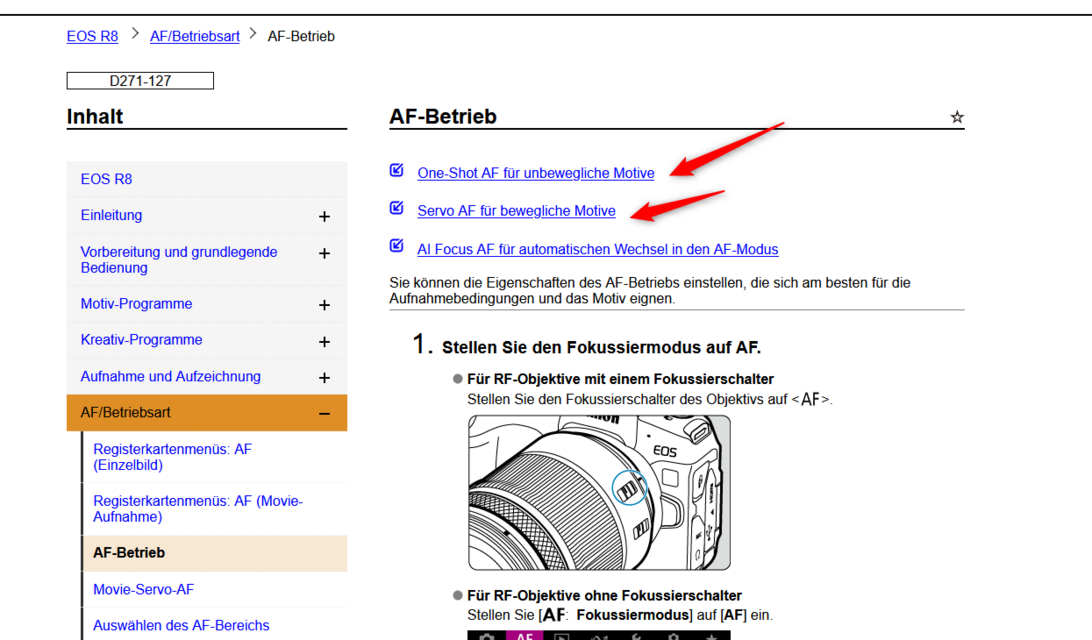
Task: Open Registerkartenmenüs: AF (Movie-Aufnahme) sidebar item
Action: pos(197,509)
